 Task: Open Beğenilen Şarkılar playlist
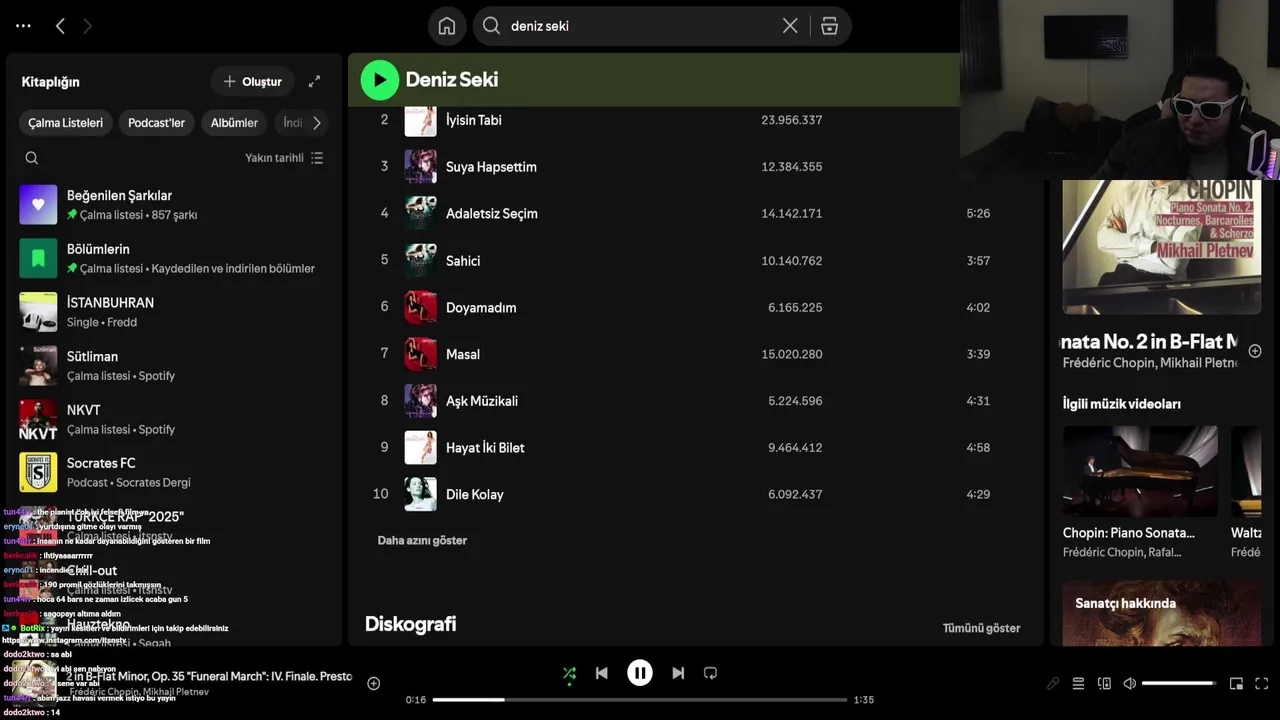click(x=174, y=204)
